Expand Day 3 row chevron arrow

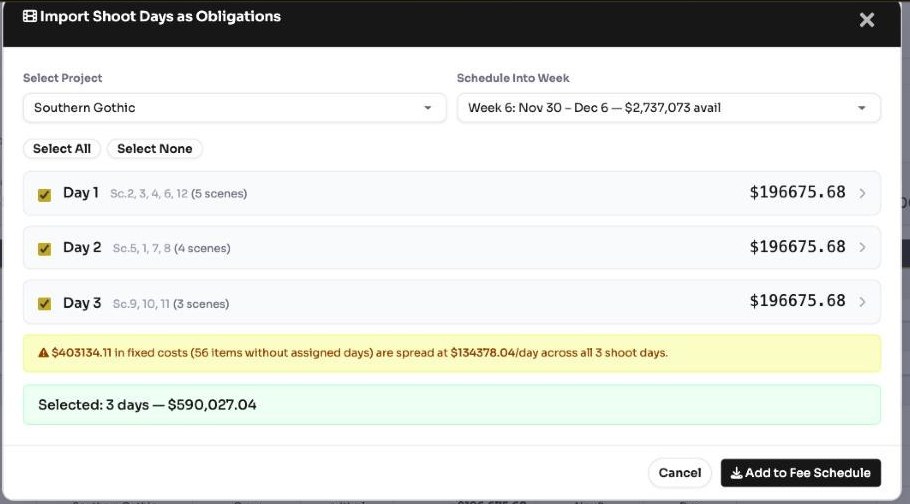click(x=862, y=302)
